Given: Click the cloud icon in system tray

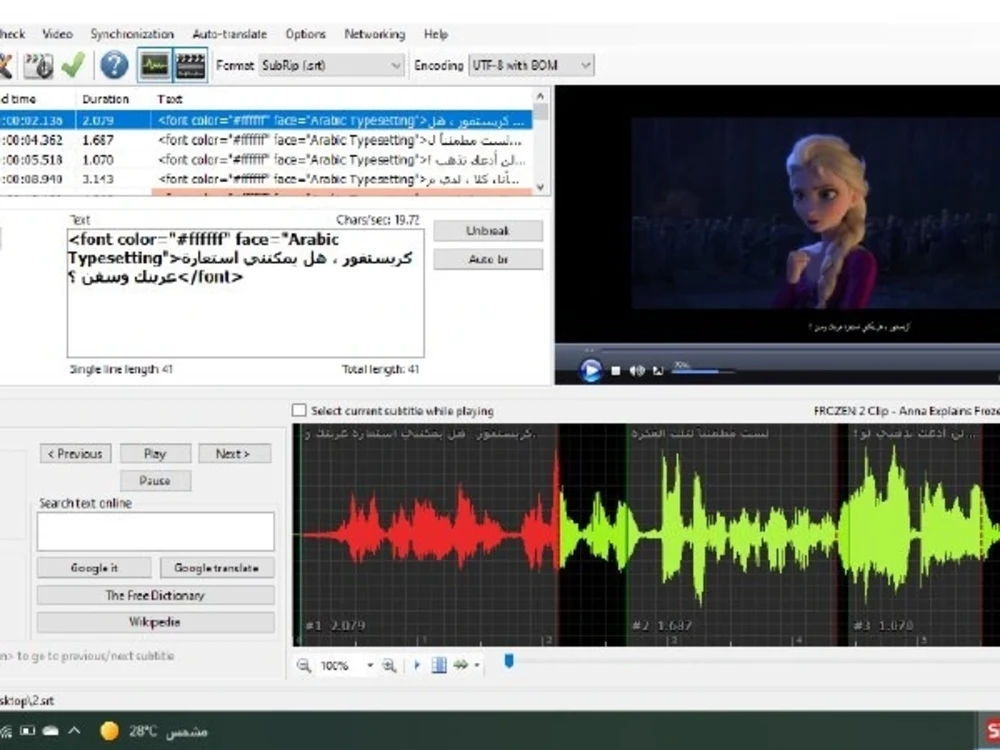Looking at the screenshot, I should [x=51, y=731].
